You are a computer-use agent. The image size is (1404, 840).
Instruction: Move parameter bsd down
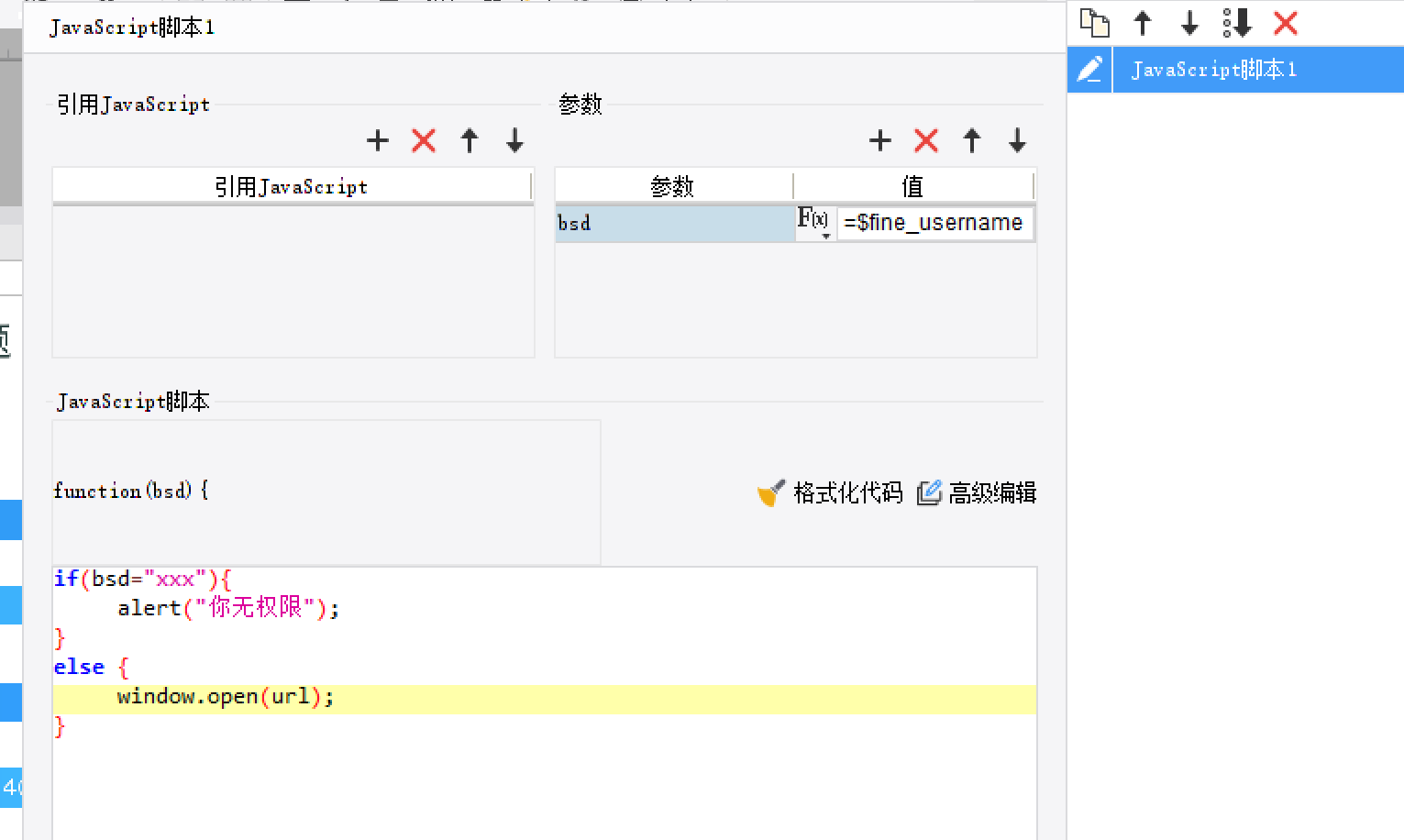[1017, 140]
